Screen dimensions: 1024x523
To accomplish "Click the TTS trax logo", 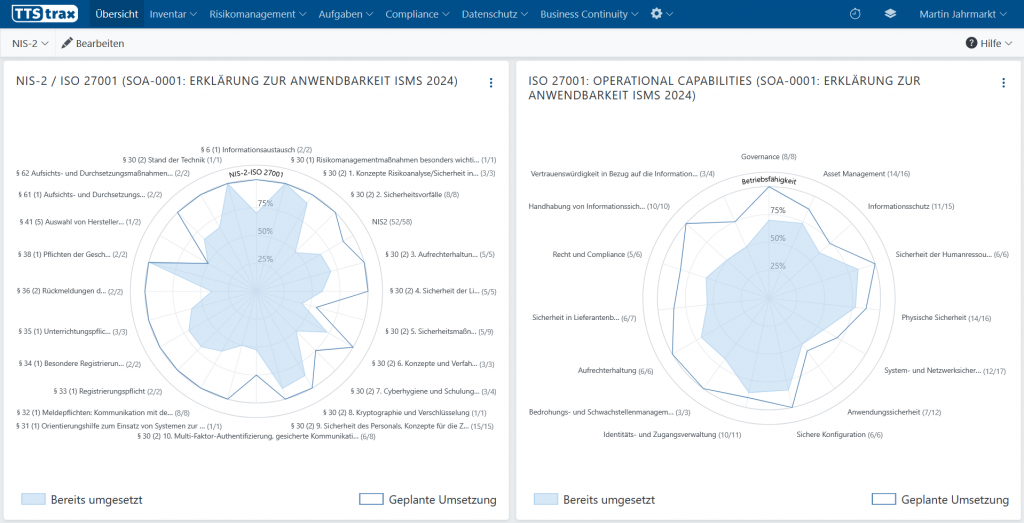I will pos(45,14).
